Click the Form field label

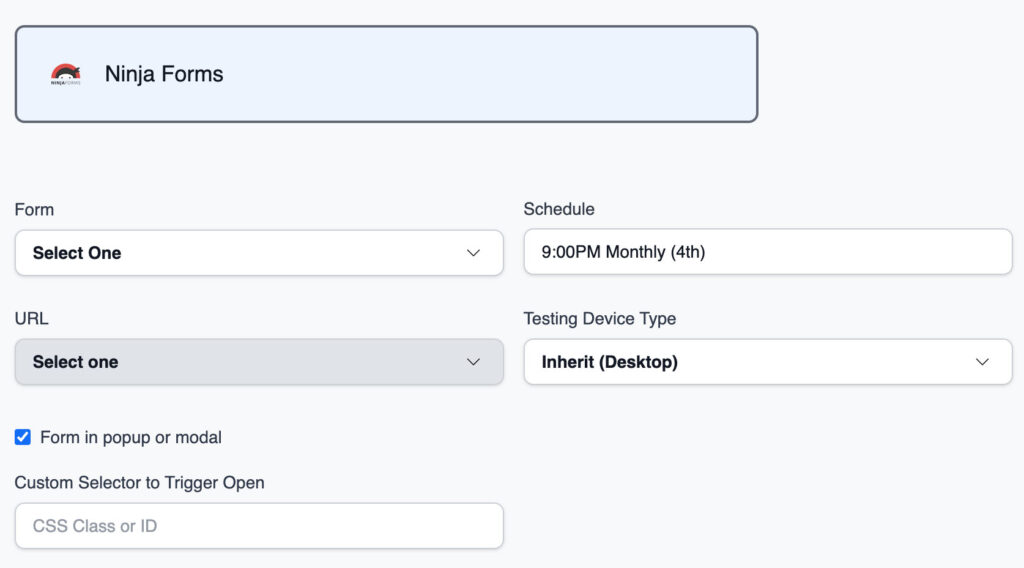click(34, 210)
